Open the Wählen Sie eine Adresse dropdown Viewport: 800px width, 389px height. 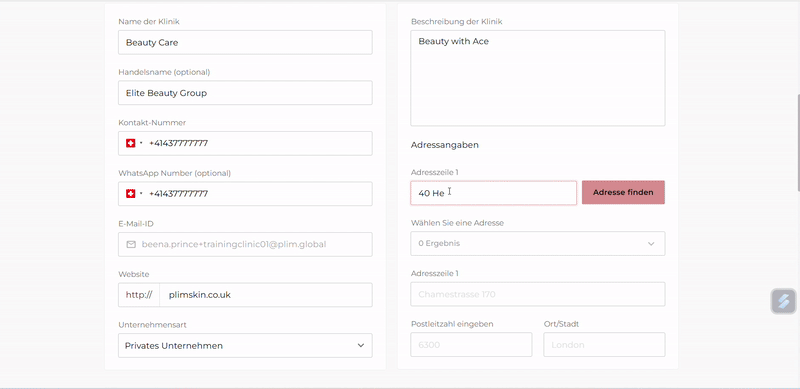pyautogui.click(x=538, y=244)
